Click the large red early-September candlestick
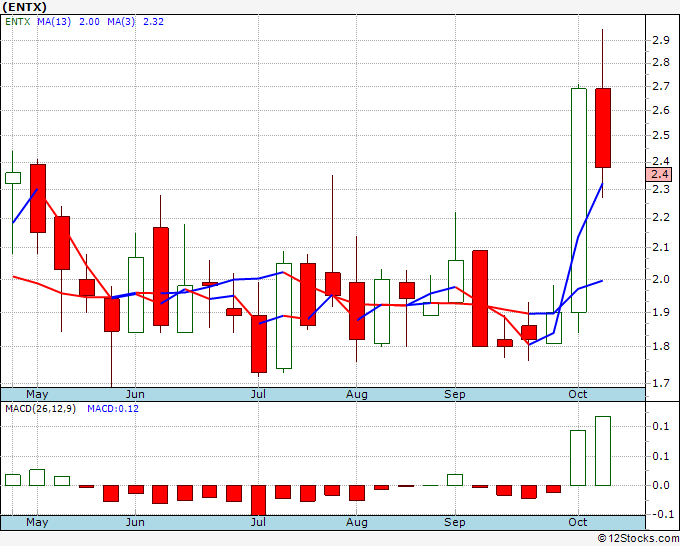The height and width of the screenshot is (546, 680). 480,298
